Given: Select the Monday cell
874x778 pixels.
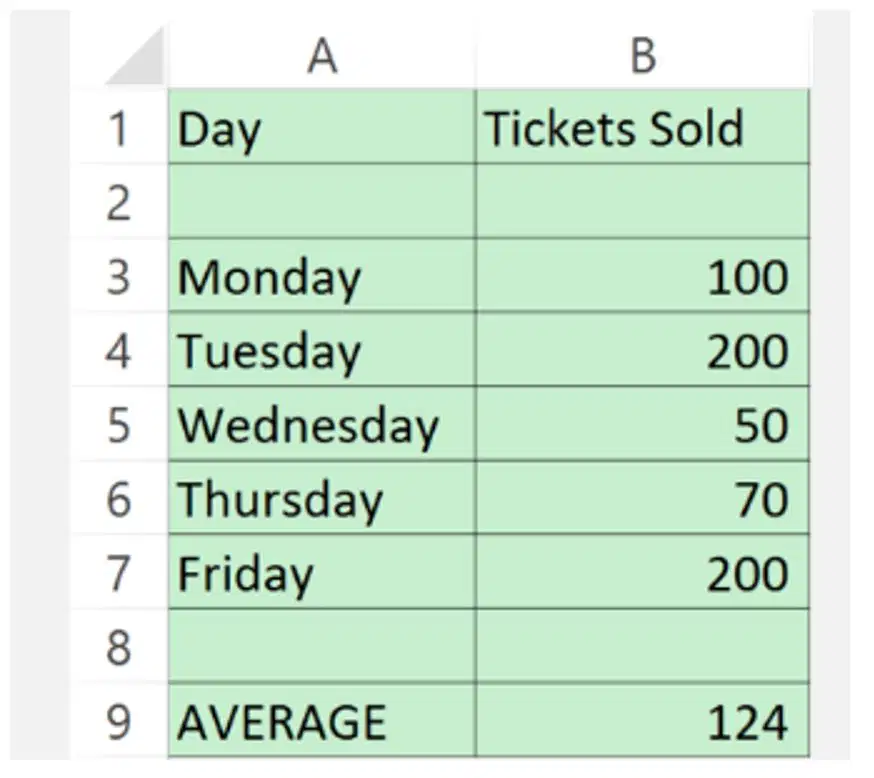Looking at the screenshot, I should (x=322, y=276).
